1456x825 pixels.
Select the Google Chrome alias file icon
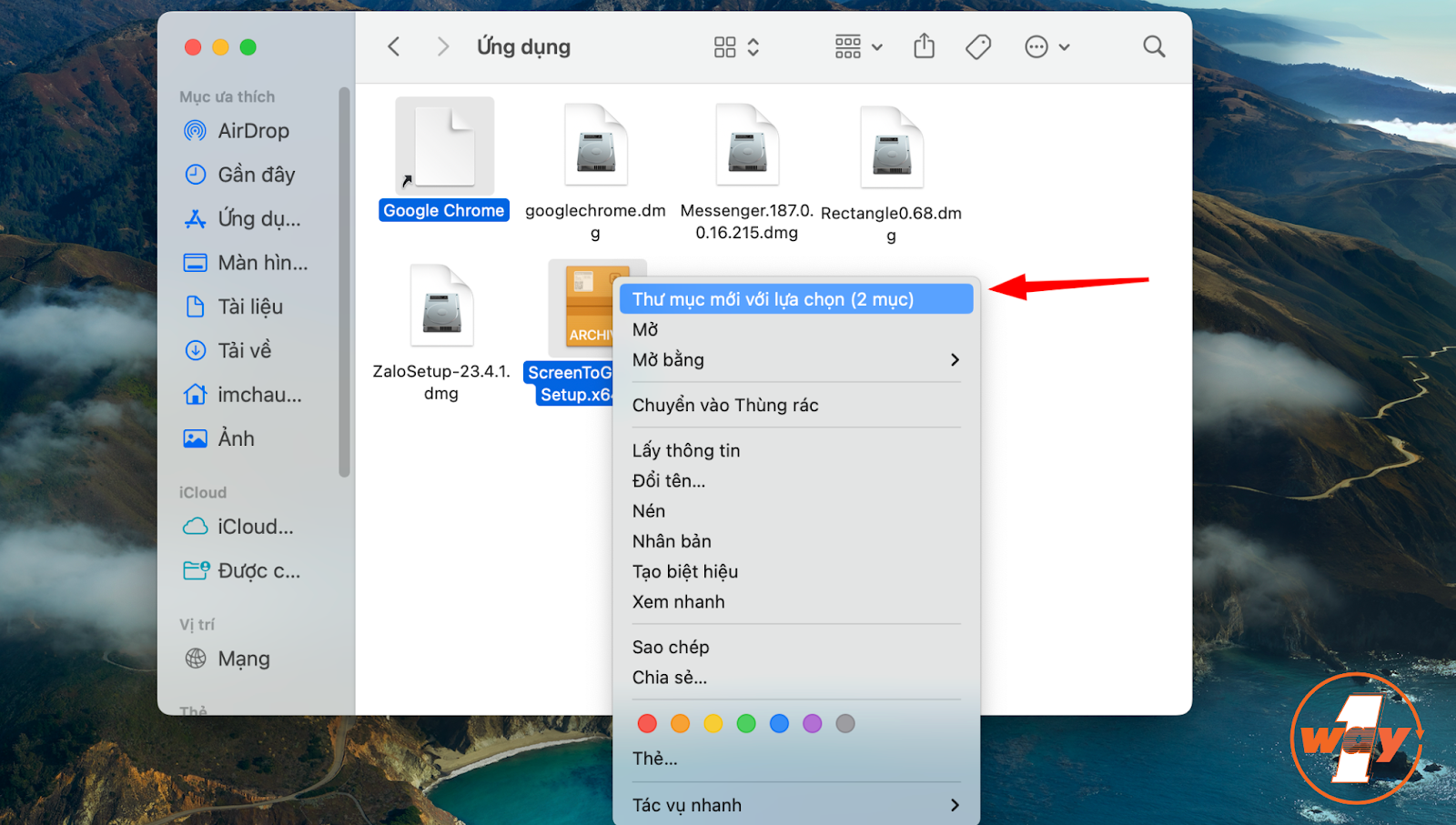(444, 146)
